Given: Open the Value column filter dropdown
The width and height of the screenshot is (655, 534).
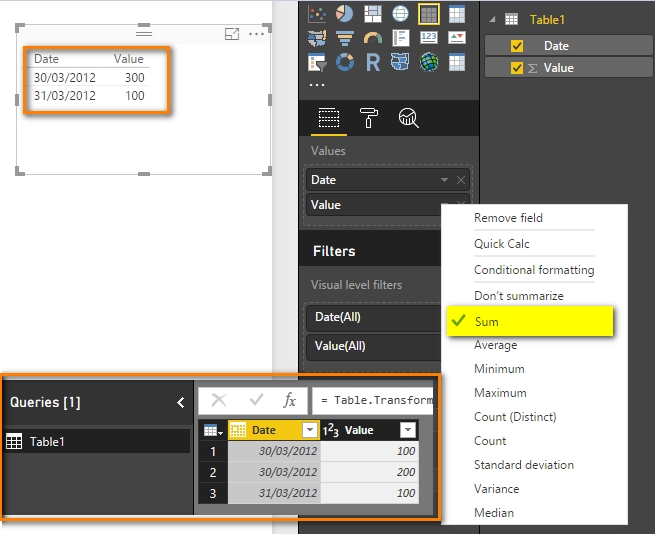Looking at the screenshot, I should 408,430.
